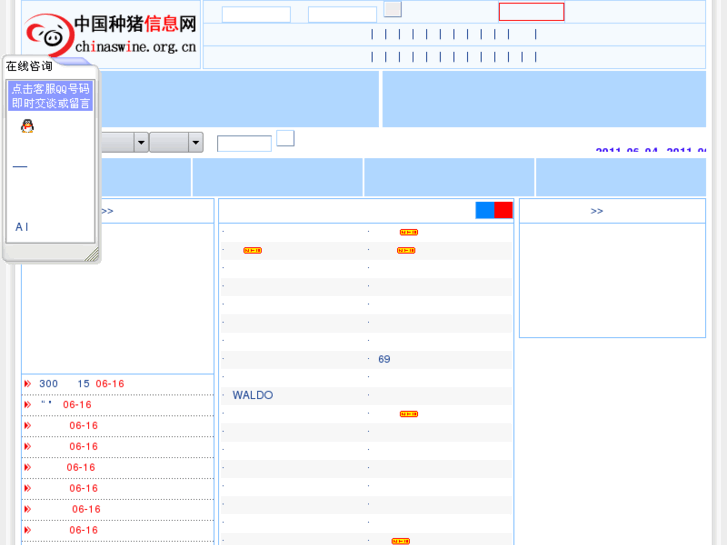The image size is (727, 545).
Task: Focus the search input beside the dropdowns
Action: (244, 143)
